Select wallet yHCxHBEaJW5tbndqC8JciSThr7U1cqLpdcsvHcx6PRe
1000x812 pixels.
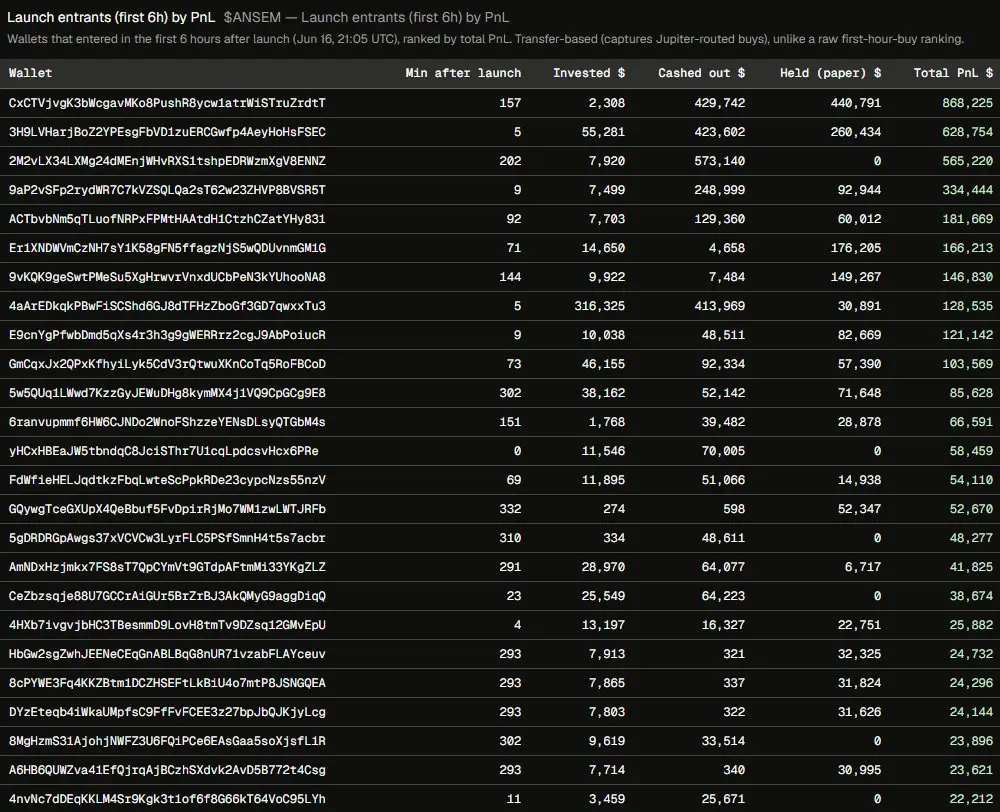point(163,451)
